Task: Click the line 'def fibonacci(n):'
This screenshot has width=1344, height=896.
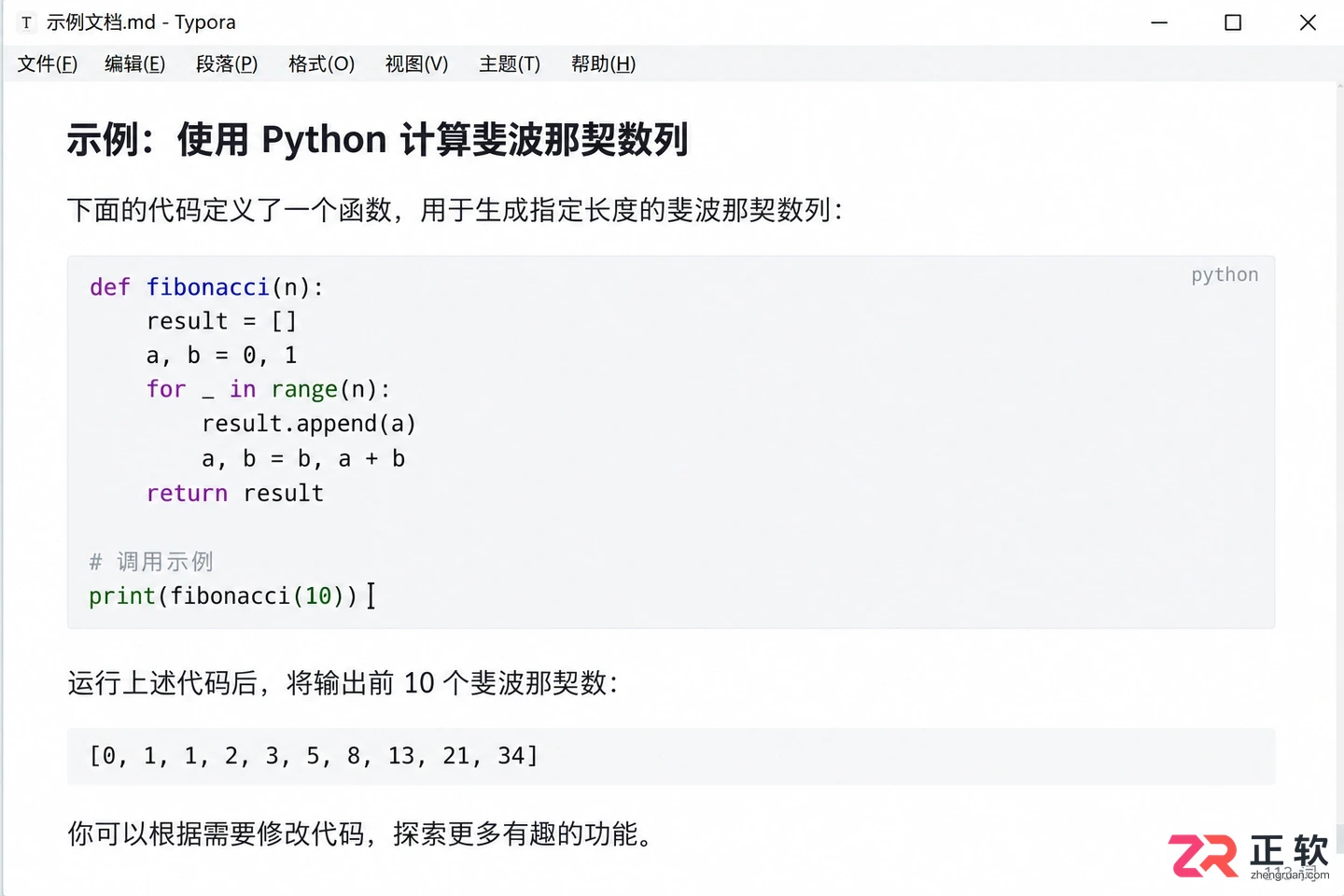Action: (x=206, y=287)
